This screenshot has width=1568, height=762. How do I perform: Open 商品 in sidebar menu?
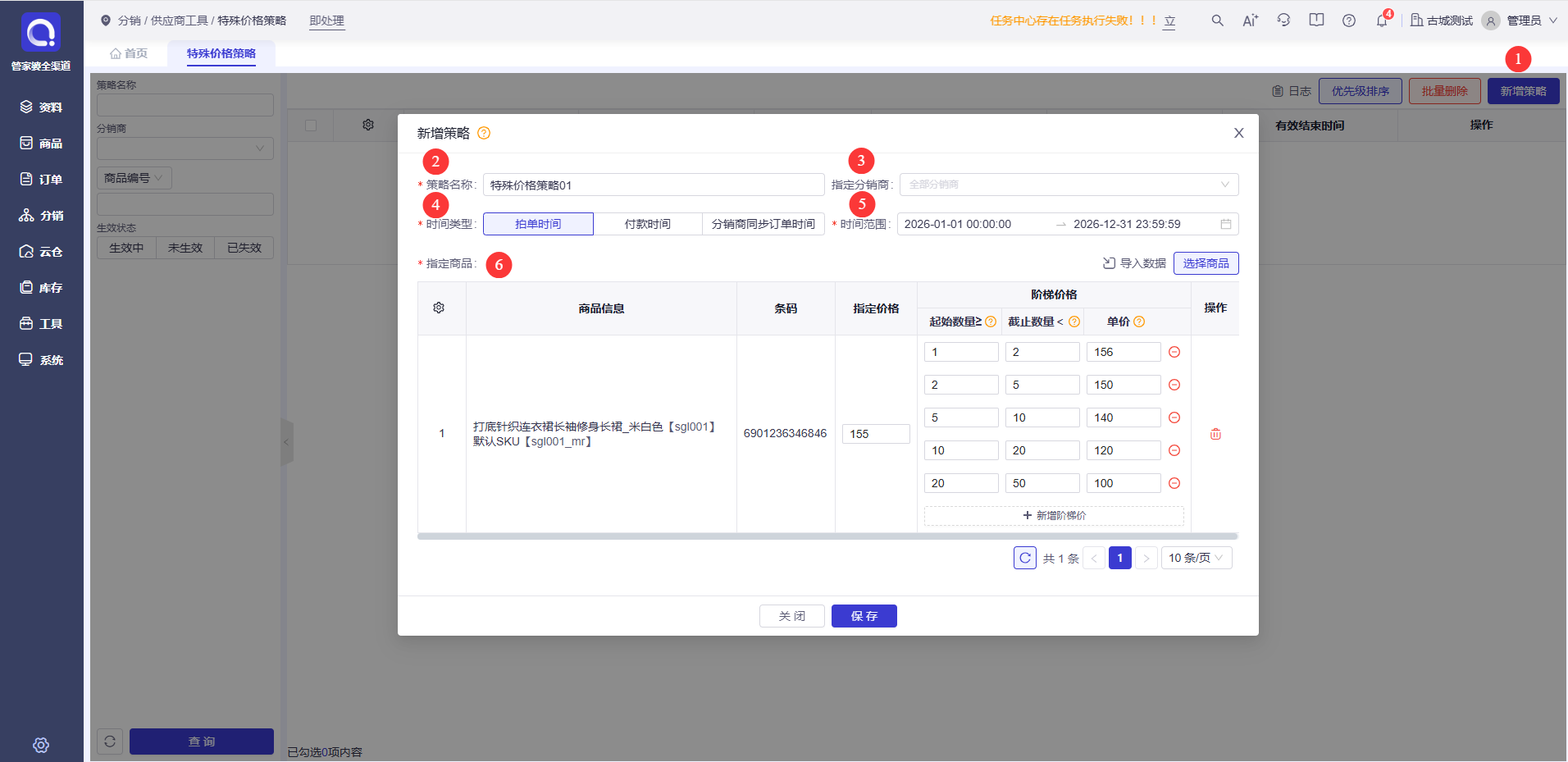coord(42,144)
